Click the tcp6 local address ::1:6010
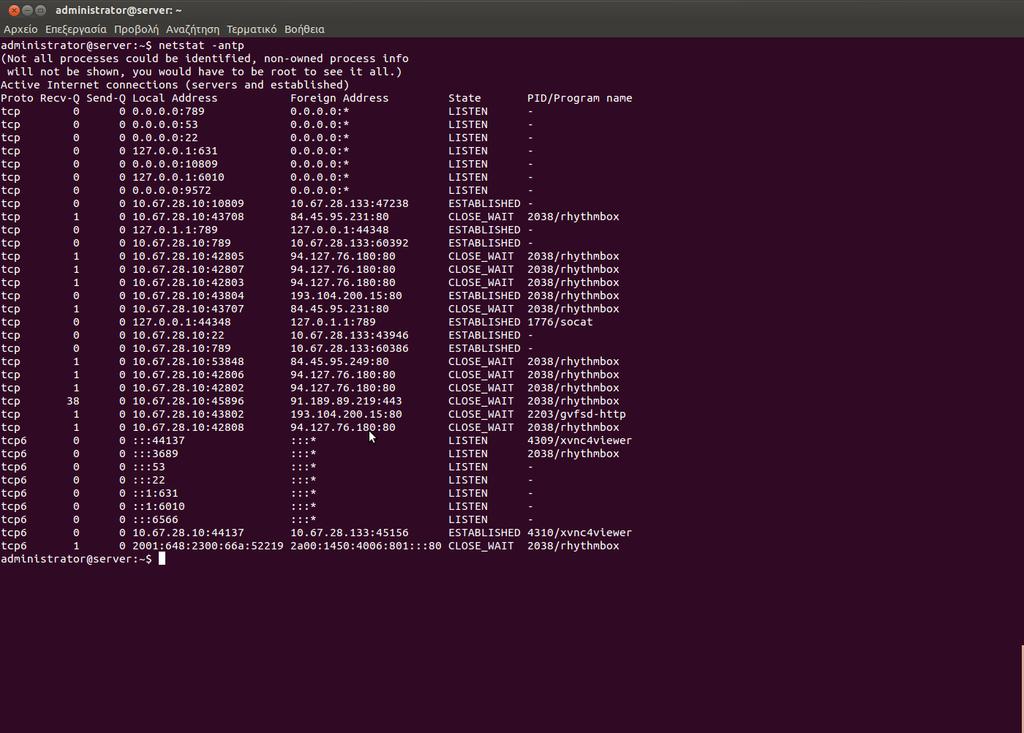This screenshot has width=1024, height=733. (158, 506)
